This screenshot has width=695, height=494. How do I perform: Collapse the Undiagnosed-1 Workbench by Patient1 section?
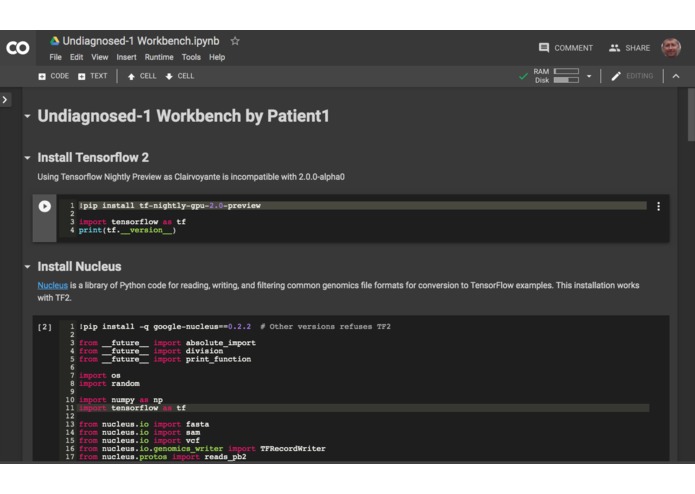(x=27, y=116)
